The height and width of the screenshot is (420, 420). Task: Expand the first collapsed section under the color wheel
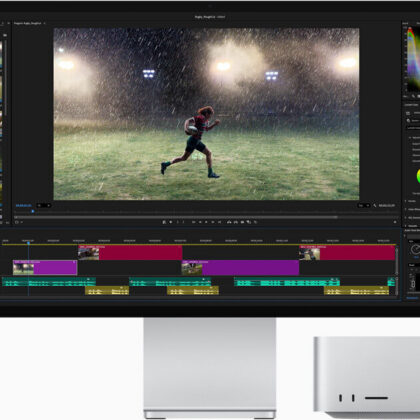[406, 201]
